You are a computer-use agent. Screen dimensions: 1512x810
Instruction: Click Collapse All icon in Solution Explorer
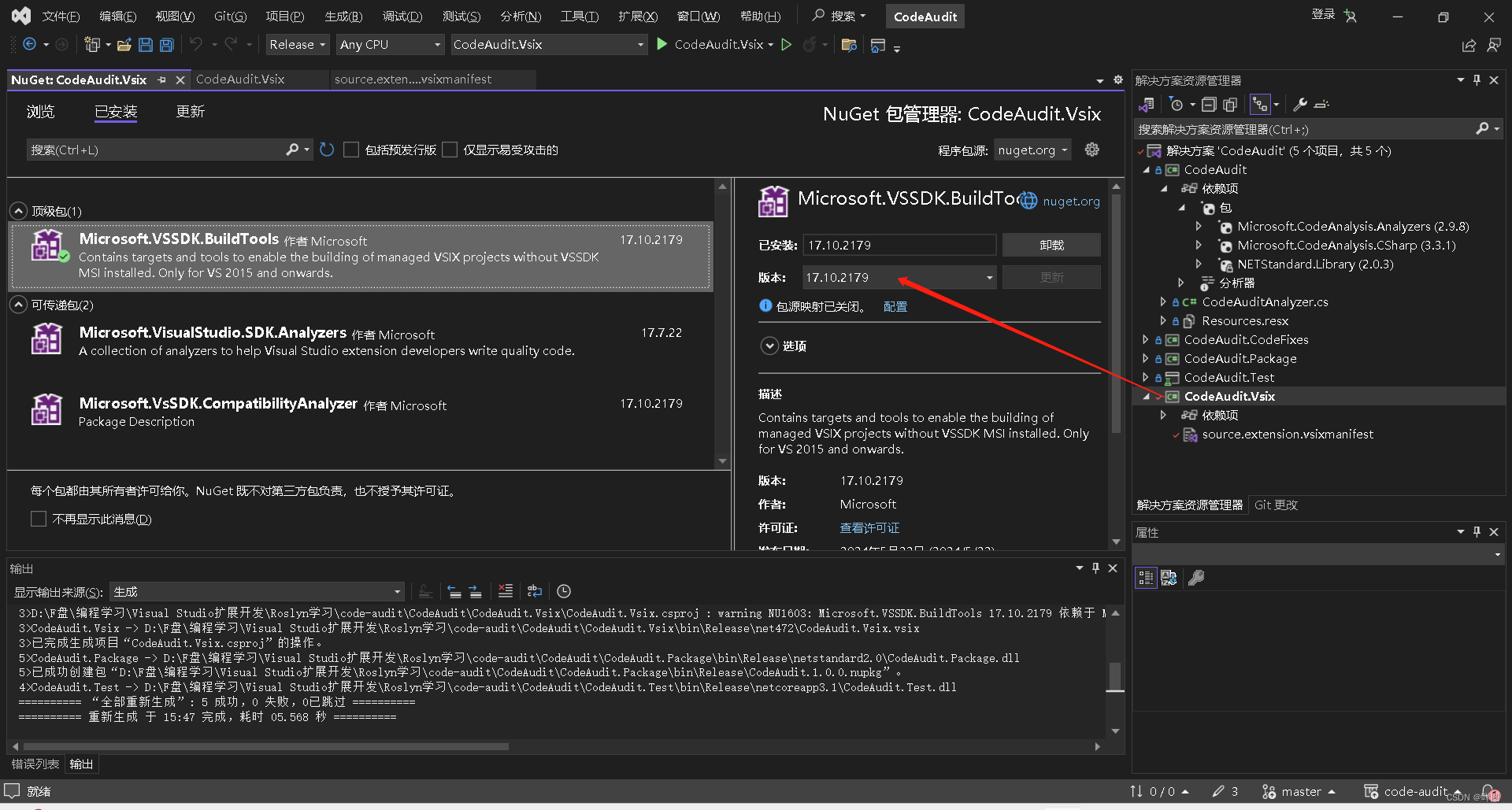click(1209, 104)
